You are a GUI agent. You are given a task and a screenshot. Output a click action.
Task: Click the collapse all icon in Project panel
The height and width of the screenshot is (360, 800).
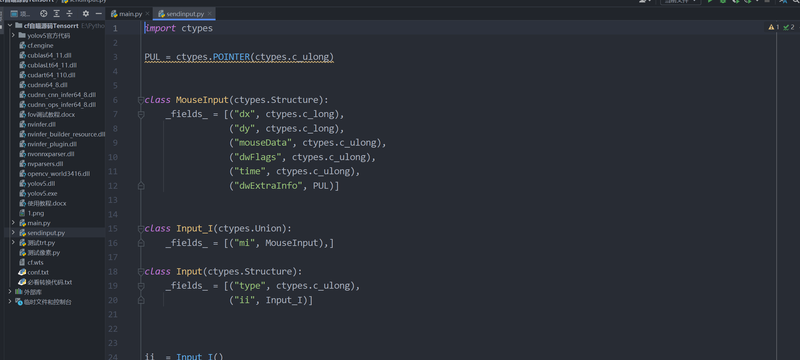click(x=70, y=14)
